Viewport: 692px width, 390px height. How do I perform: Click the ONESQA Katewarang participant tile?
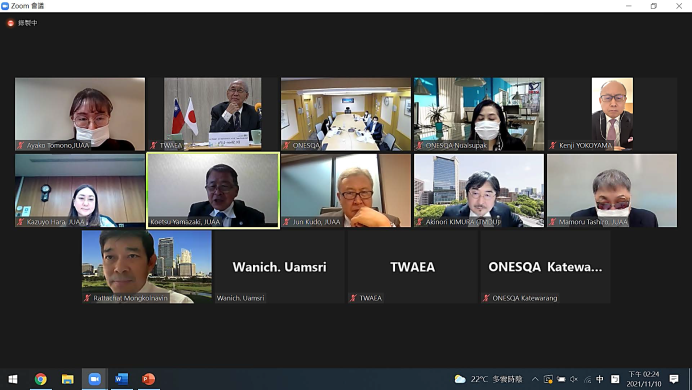[545, 266]
